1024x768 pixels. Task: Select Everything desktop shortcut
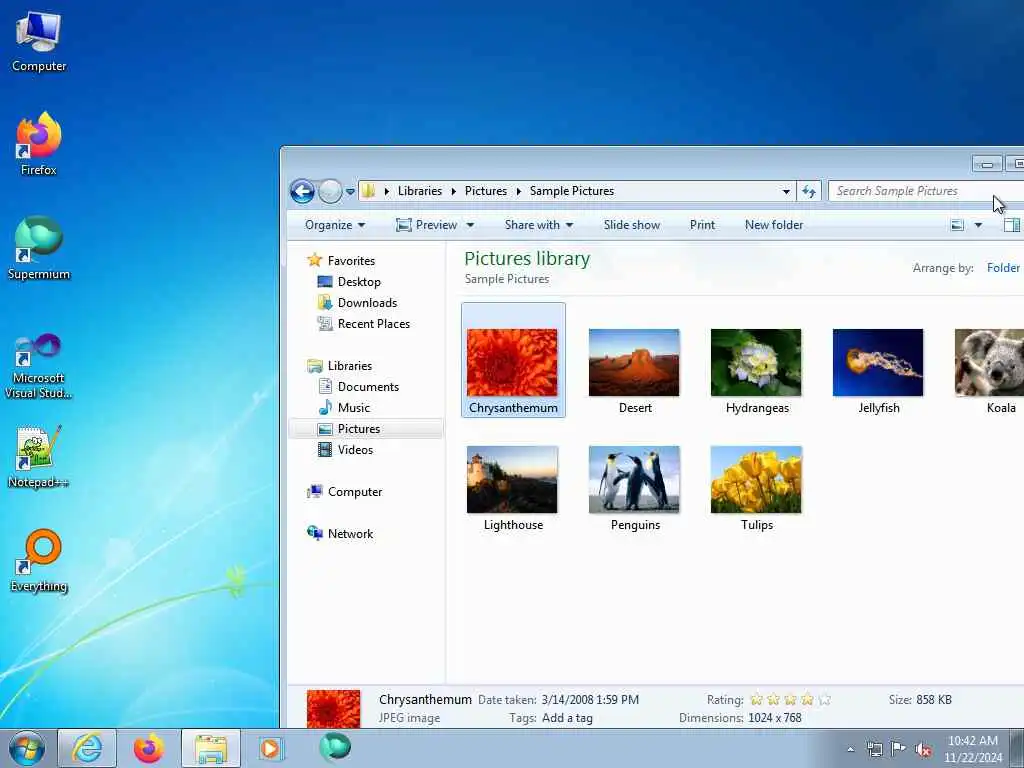[x=39, y=560]
